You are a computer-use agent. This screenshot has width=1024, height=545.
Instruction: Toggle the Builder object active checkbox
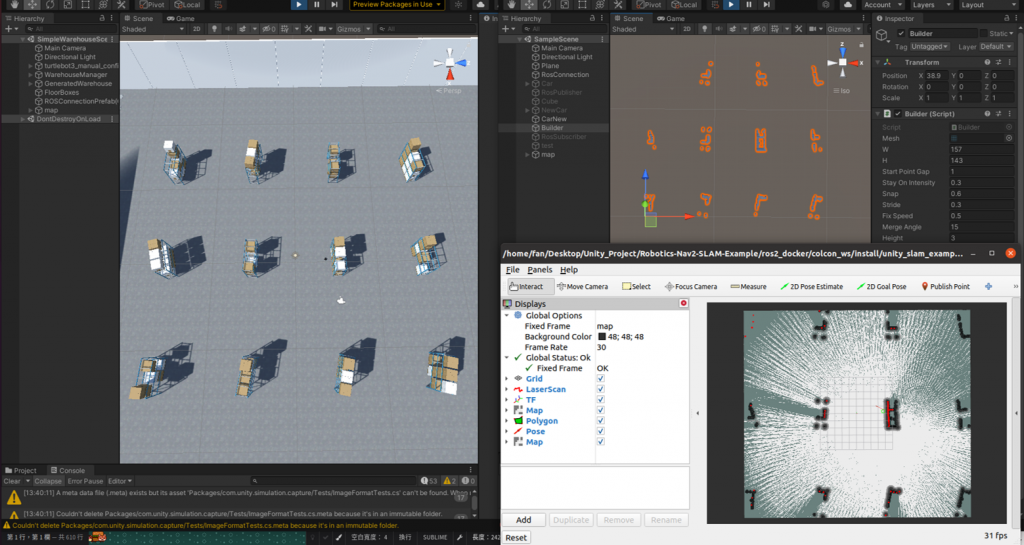900,33
